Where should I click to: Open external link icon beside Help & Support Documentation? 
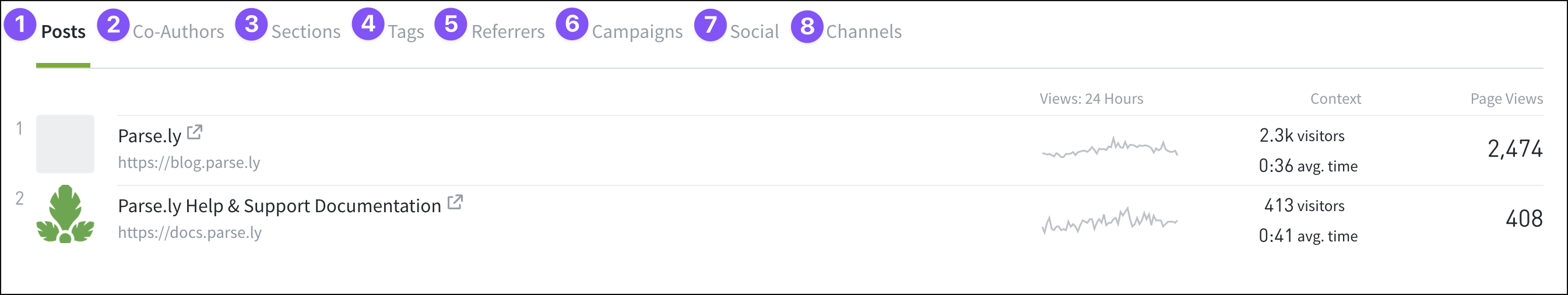[x=455, y=202]
